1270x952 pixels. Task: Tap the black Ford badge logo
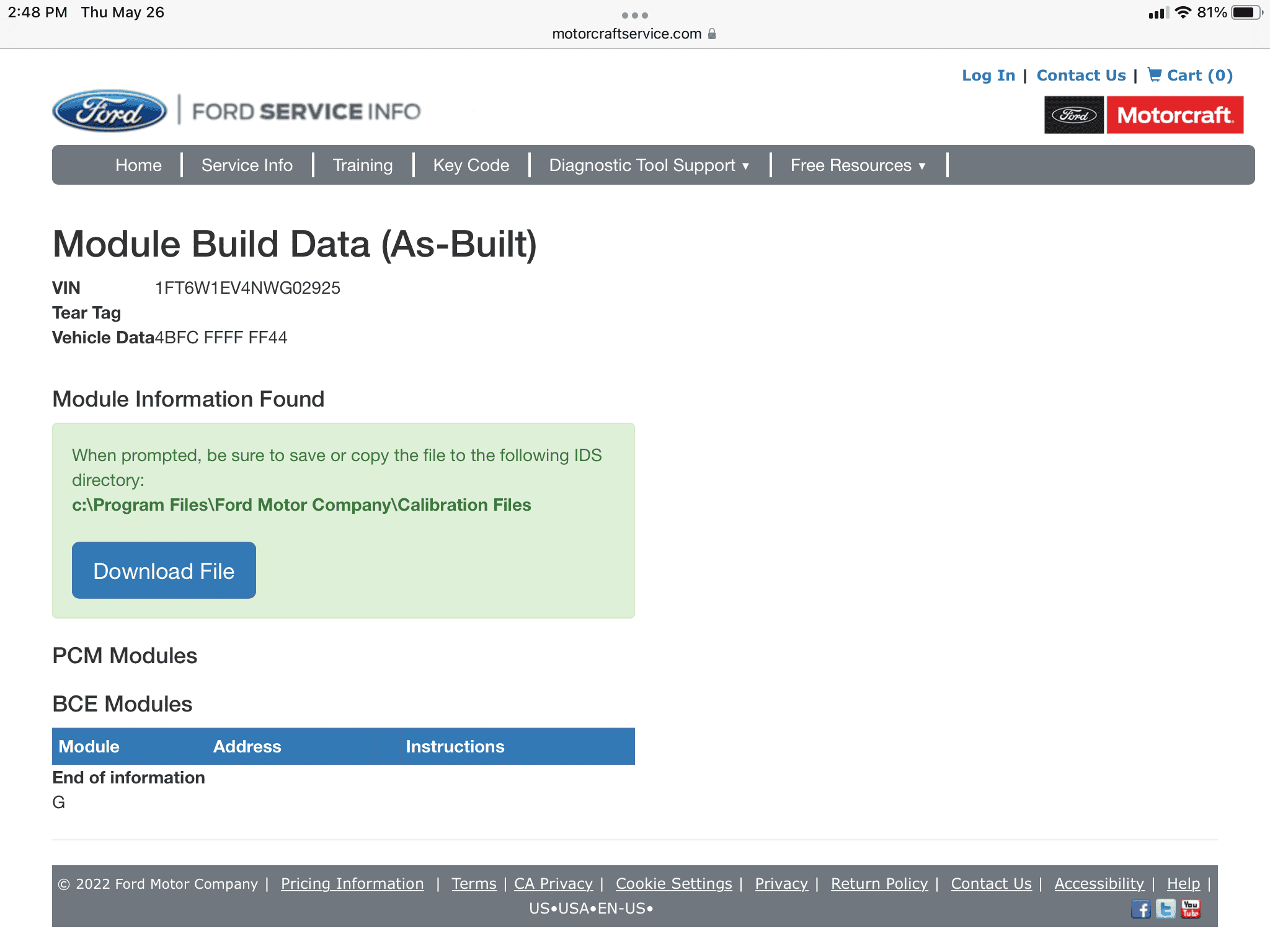click(x=1074, y=115)
